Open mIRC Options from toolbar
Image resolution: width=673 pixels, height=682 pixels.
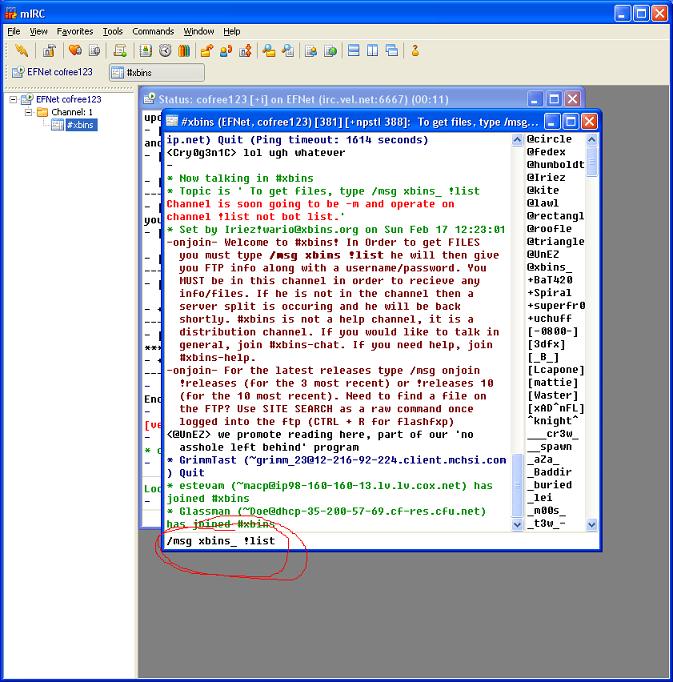[x=49, y=51]
